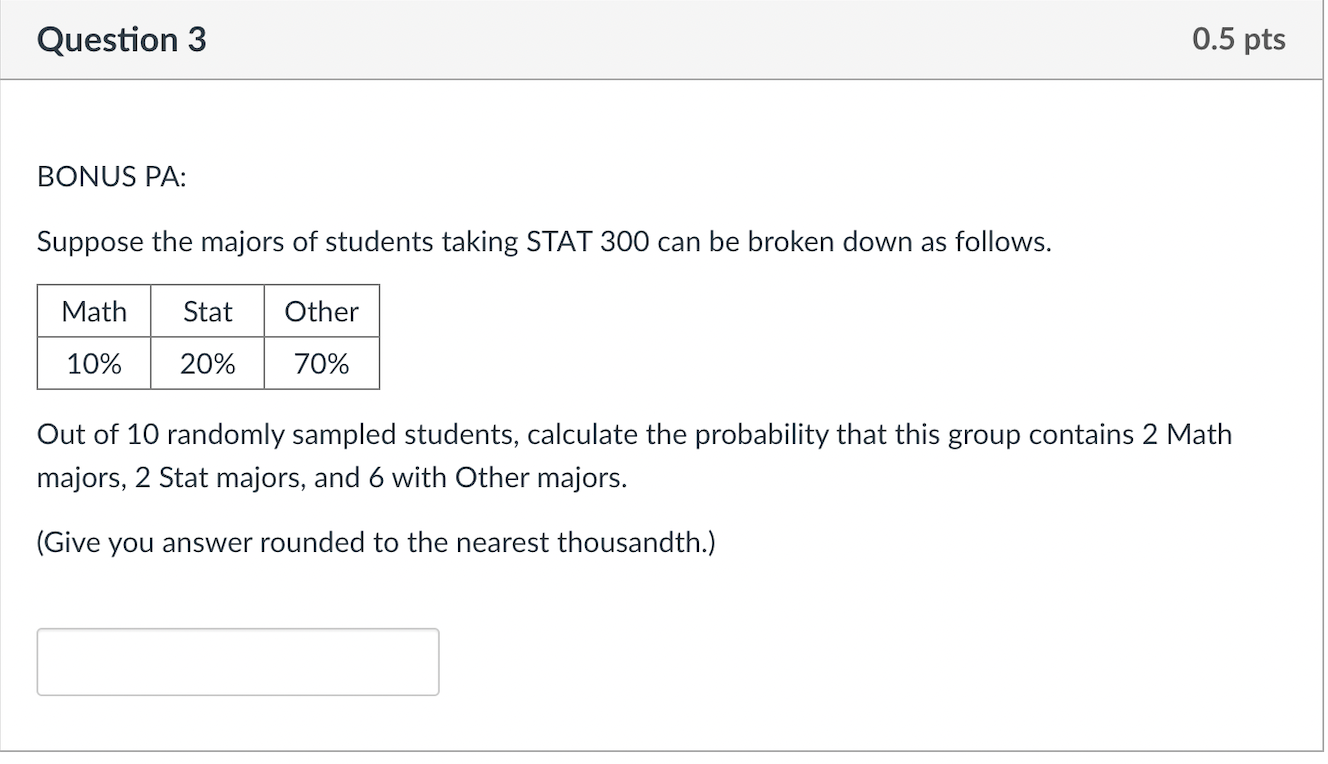Click the BONUS PA text
The image size is (1328, 764).
pyautogui.click(x=110, y=176)
